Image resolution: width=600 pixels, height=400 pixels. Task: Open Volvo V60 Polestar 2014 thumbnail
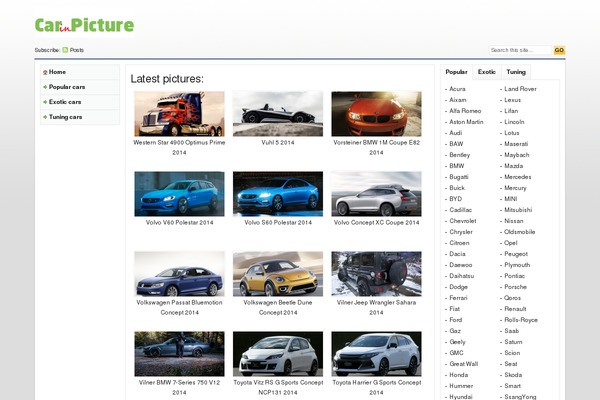[x=179, y=194]
